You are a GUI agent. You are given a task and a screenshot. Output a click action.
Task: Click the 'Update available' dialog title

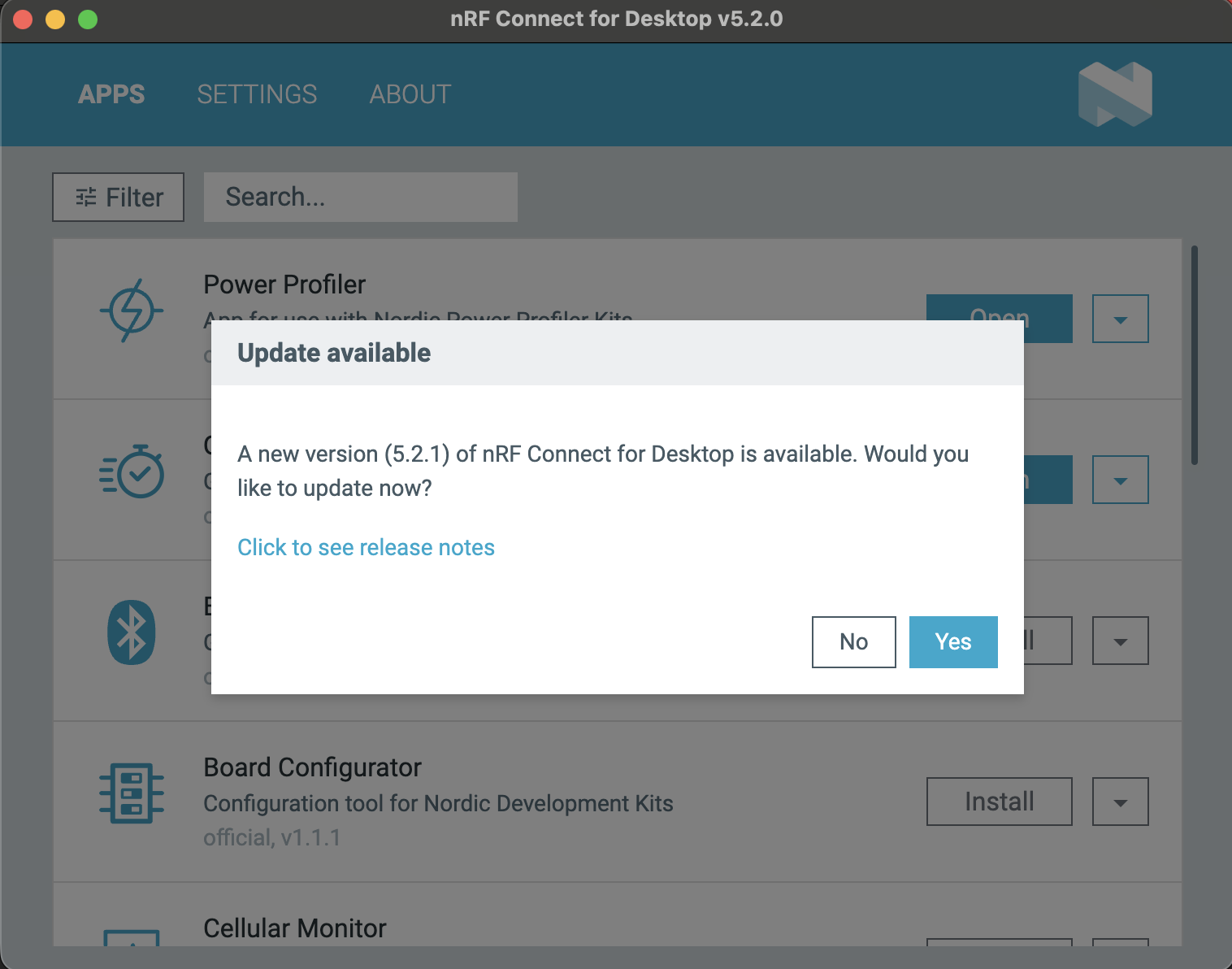[x=334, y=353]
